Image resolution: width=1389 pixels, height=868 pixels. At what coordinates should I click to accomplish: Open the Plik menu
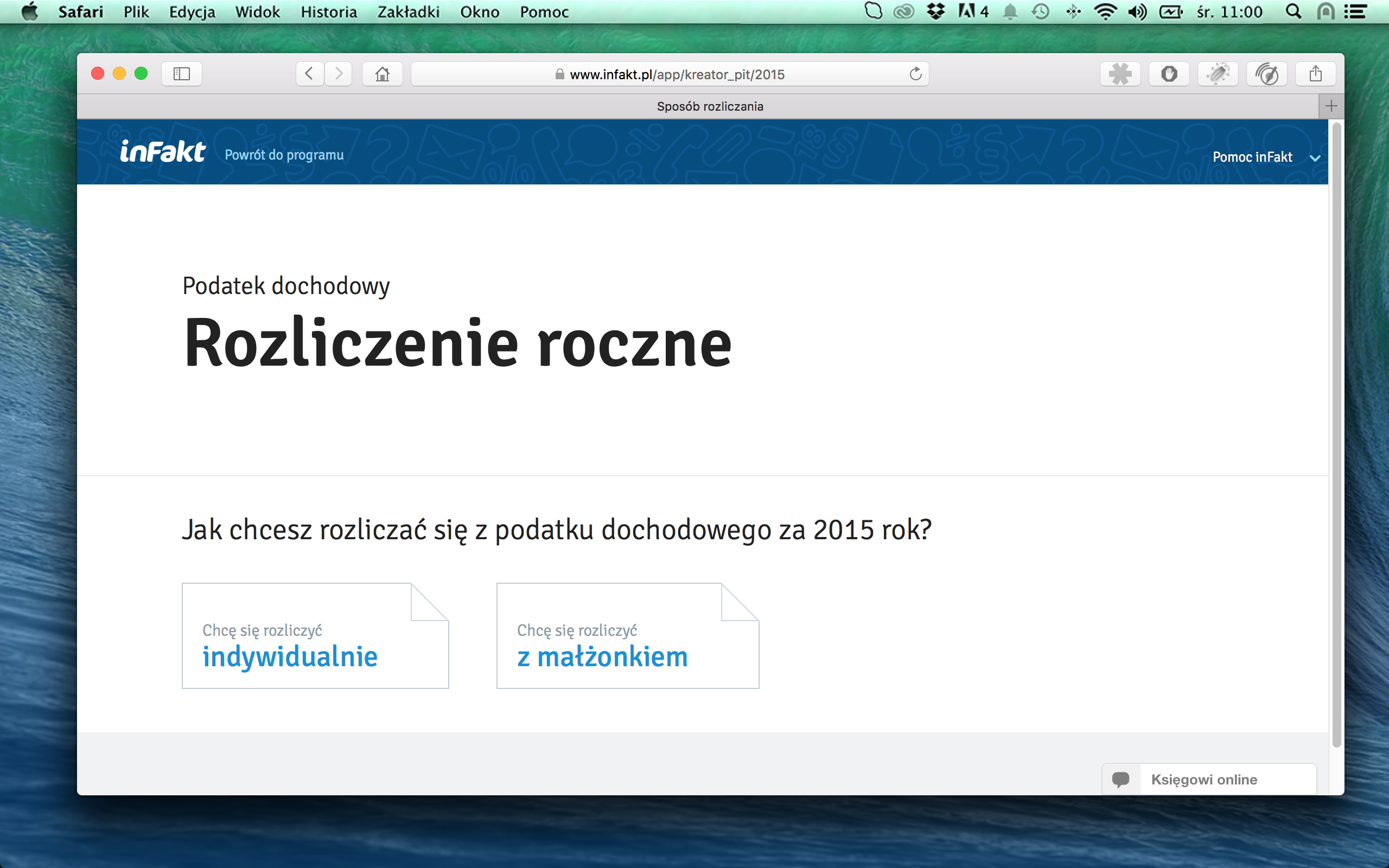136,11
